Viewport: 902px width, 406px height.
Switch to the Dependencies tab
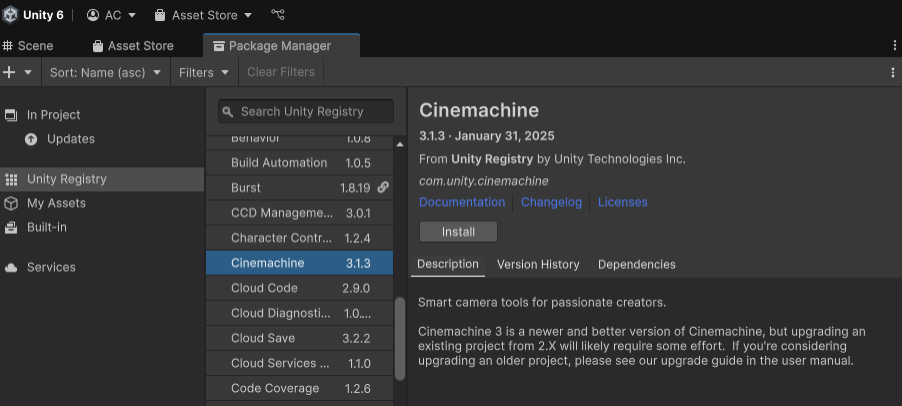(x=637, y=265)
